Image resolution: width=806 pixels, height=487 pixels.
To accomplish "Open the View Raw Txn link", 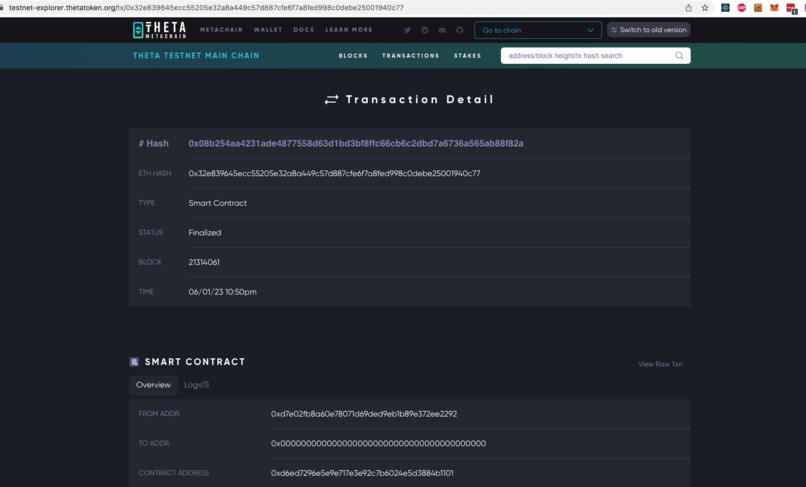I will click(660, 364).
